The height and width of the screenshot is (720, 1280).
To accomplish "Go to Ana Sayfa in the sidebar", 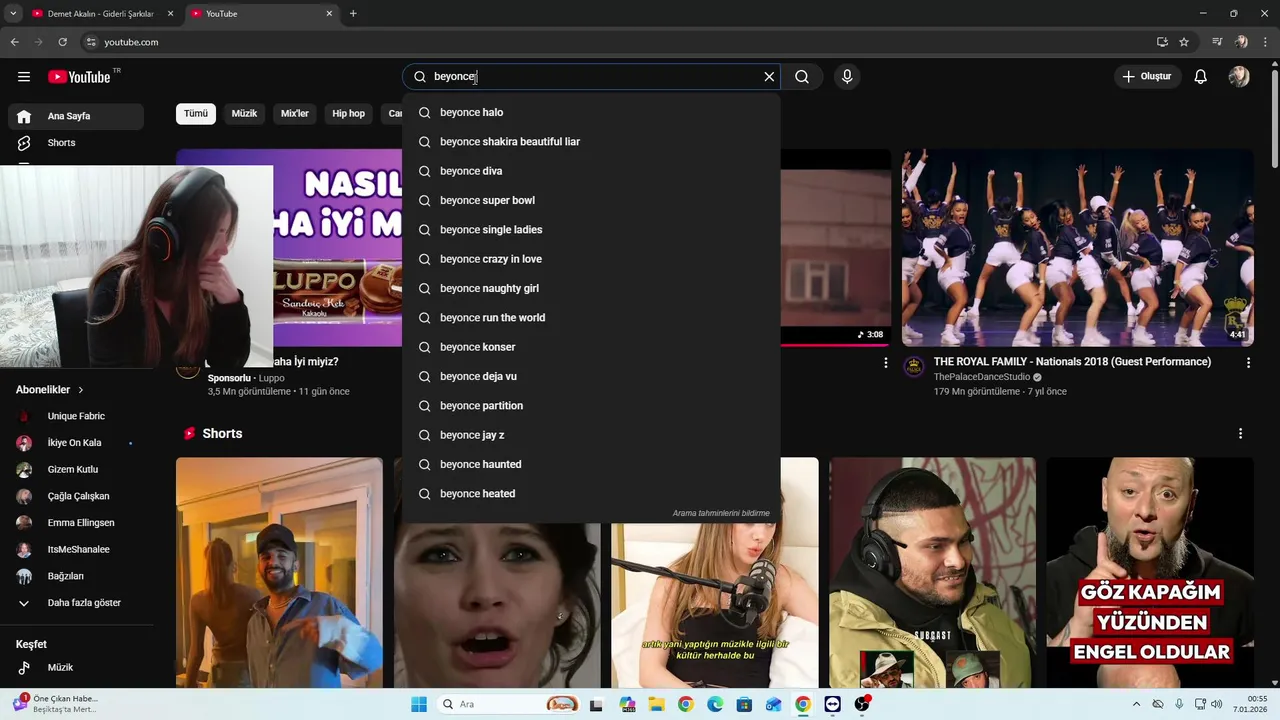I will 76,116.
